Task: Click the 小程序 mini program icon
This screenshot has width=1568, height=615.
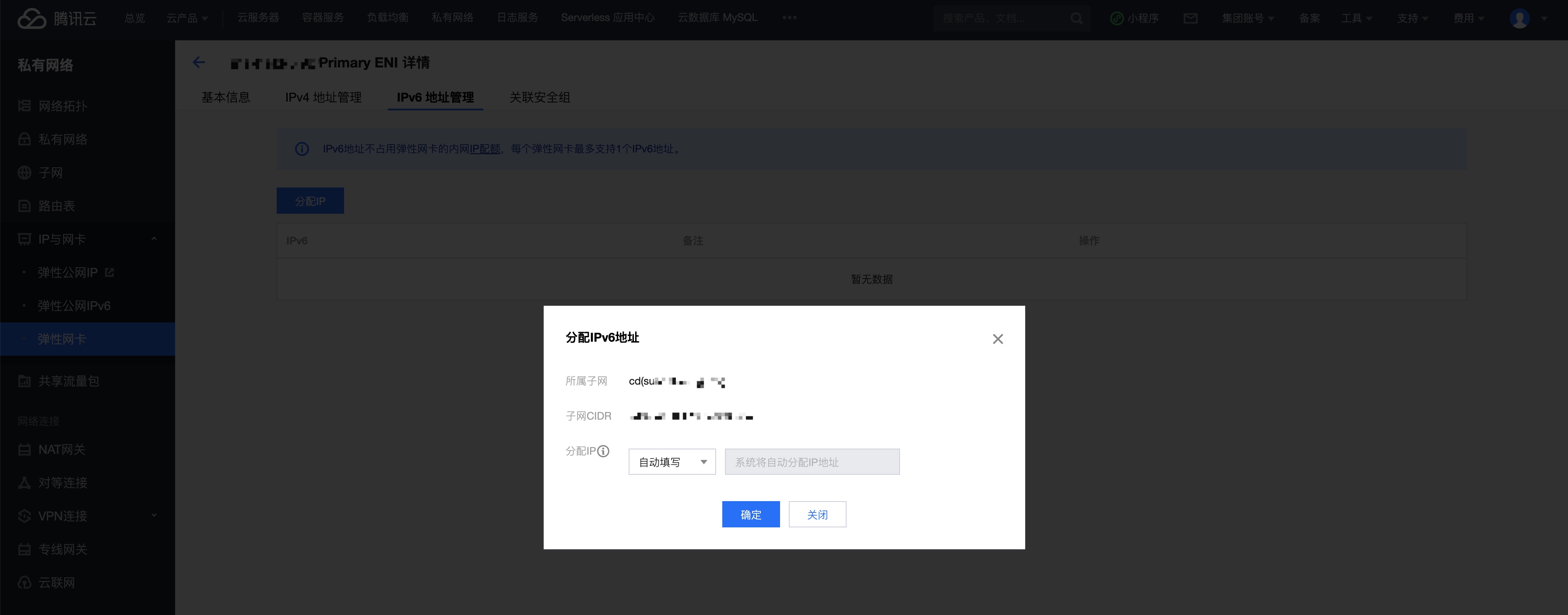Action: (x=1116, y=18)
